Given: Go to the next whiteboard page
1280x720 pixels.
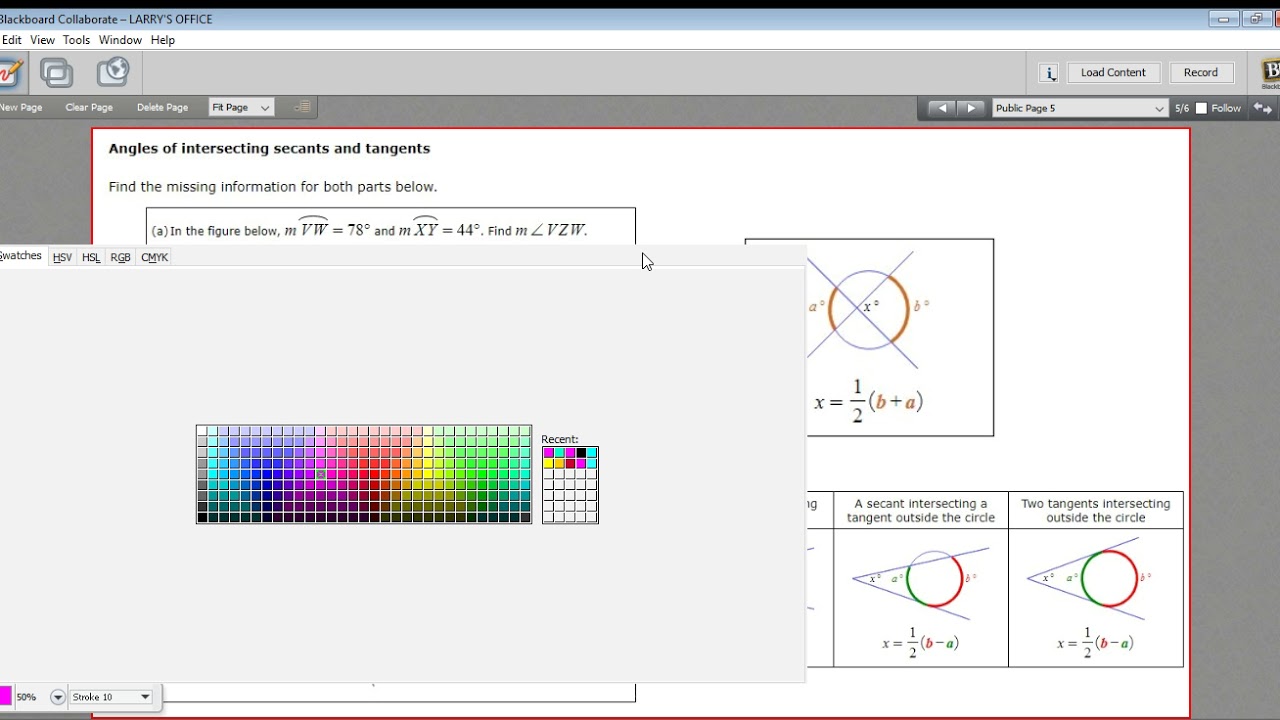Looking at the screenshot, I should (x=971, y=108).
